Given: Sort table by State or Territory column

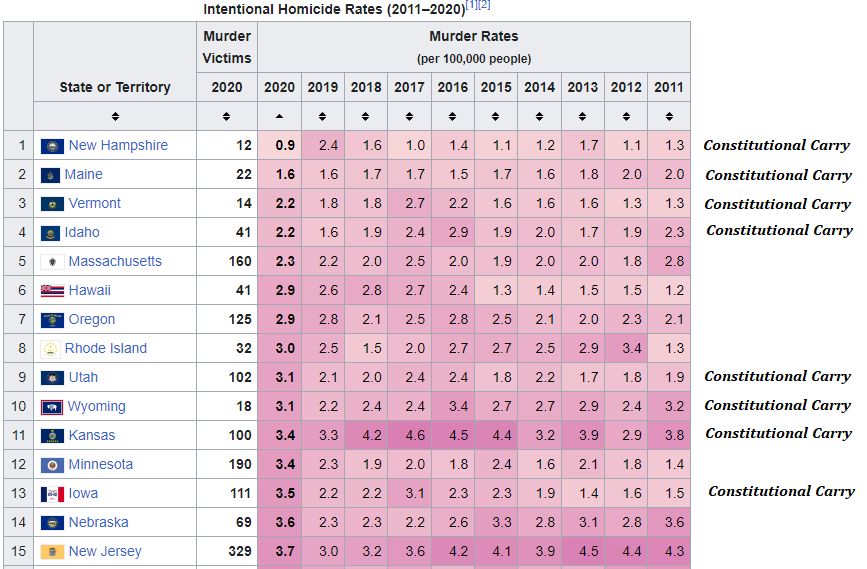Looking at the screenshot, I should click(115, 116).
